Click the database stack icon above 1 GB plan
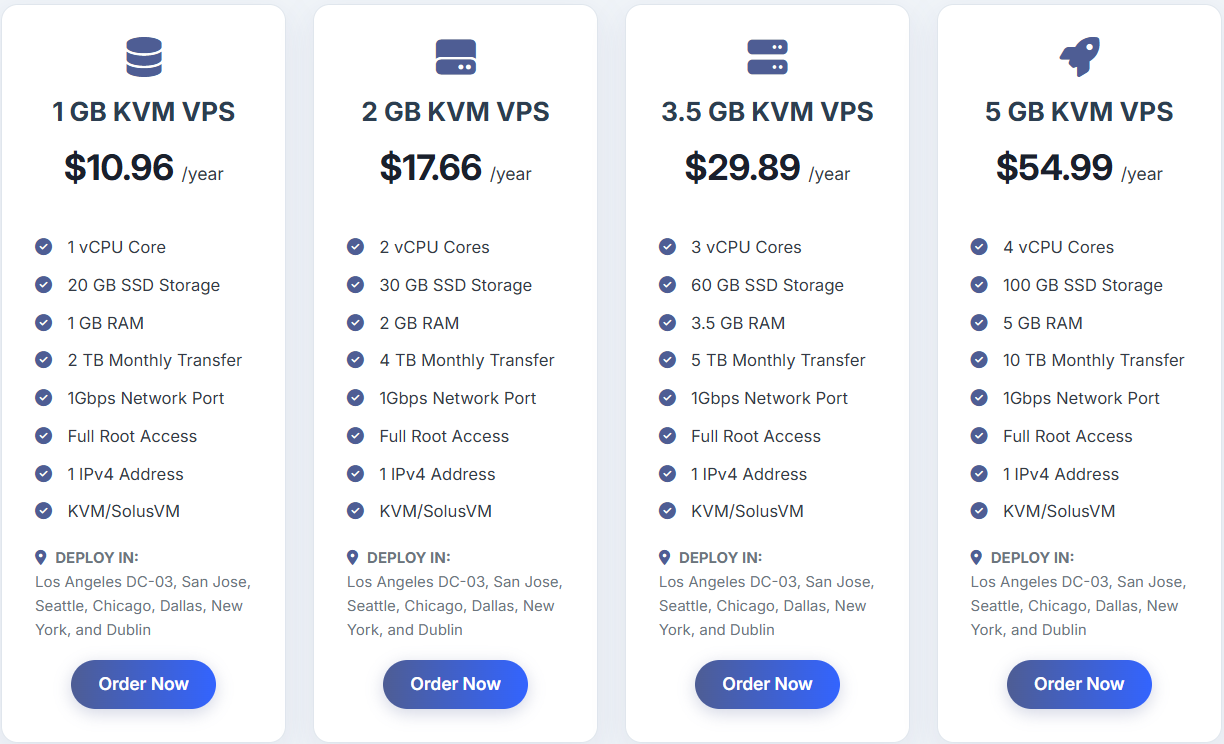Screen dimensions: 1224x744 pyautogui.click(x=144, y=57)
